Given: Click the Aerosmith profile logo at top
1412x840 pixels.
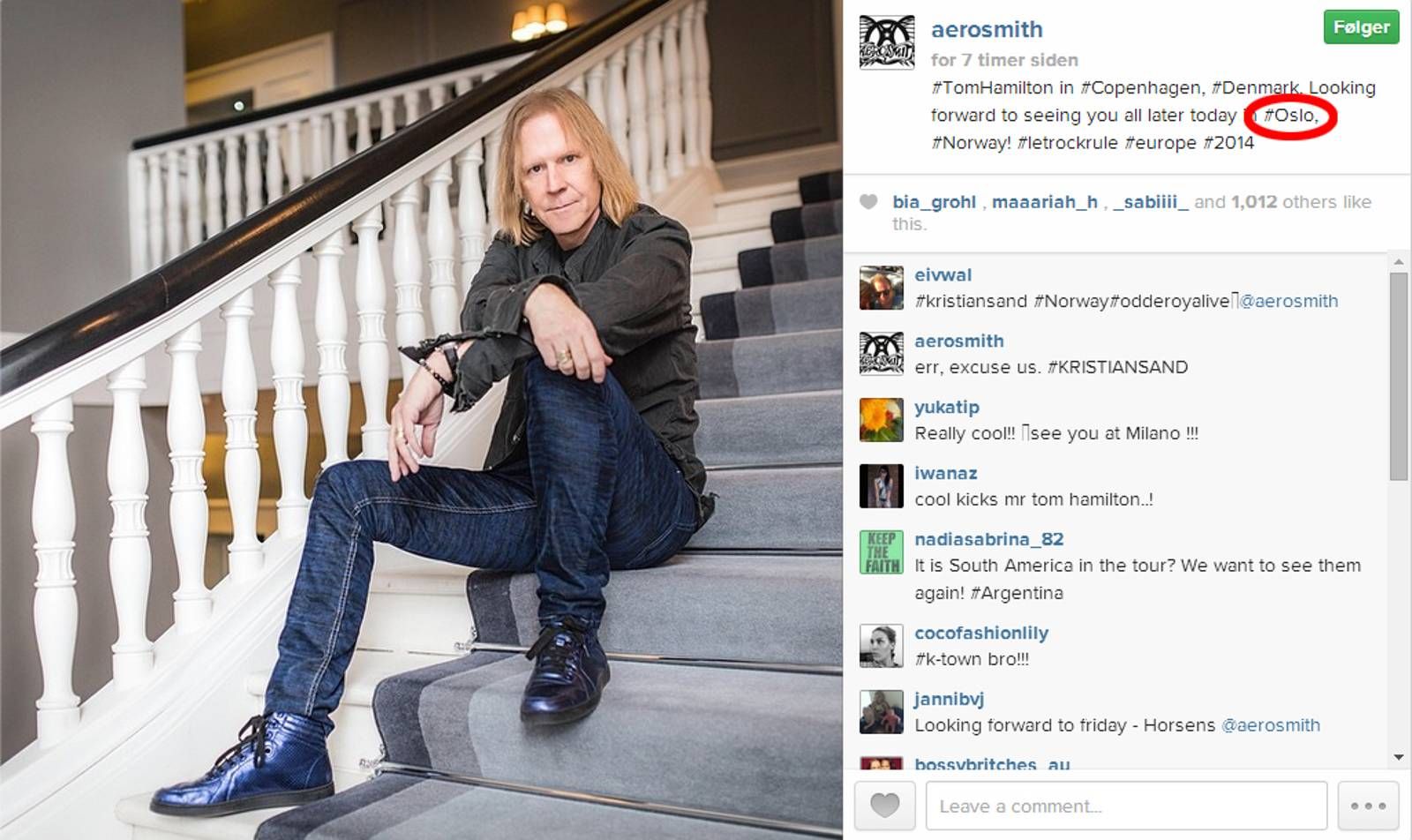Looking at the screenshot, I should pos(887,42).
